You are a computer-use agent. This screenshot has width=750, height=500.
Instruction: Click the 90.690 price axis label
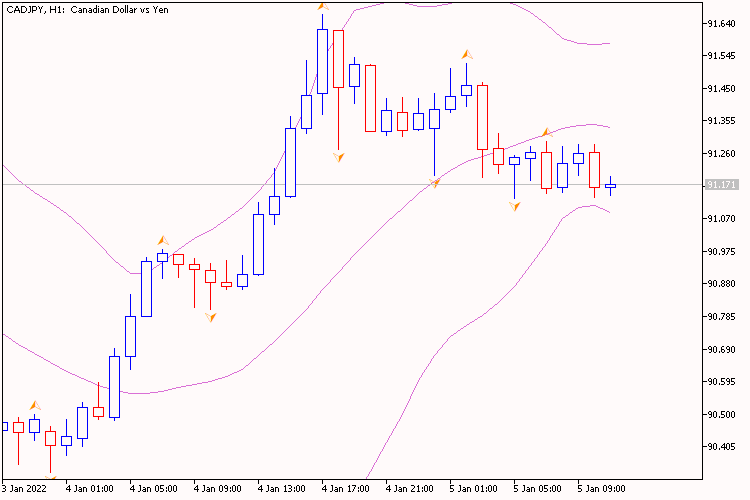pyautogui.click(x=721, y=349)
